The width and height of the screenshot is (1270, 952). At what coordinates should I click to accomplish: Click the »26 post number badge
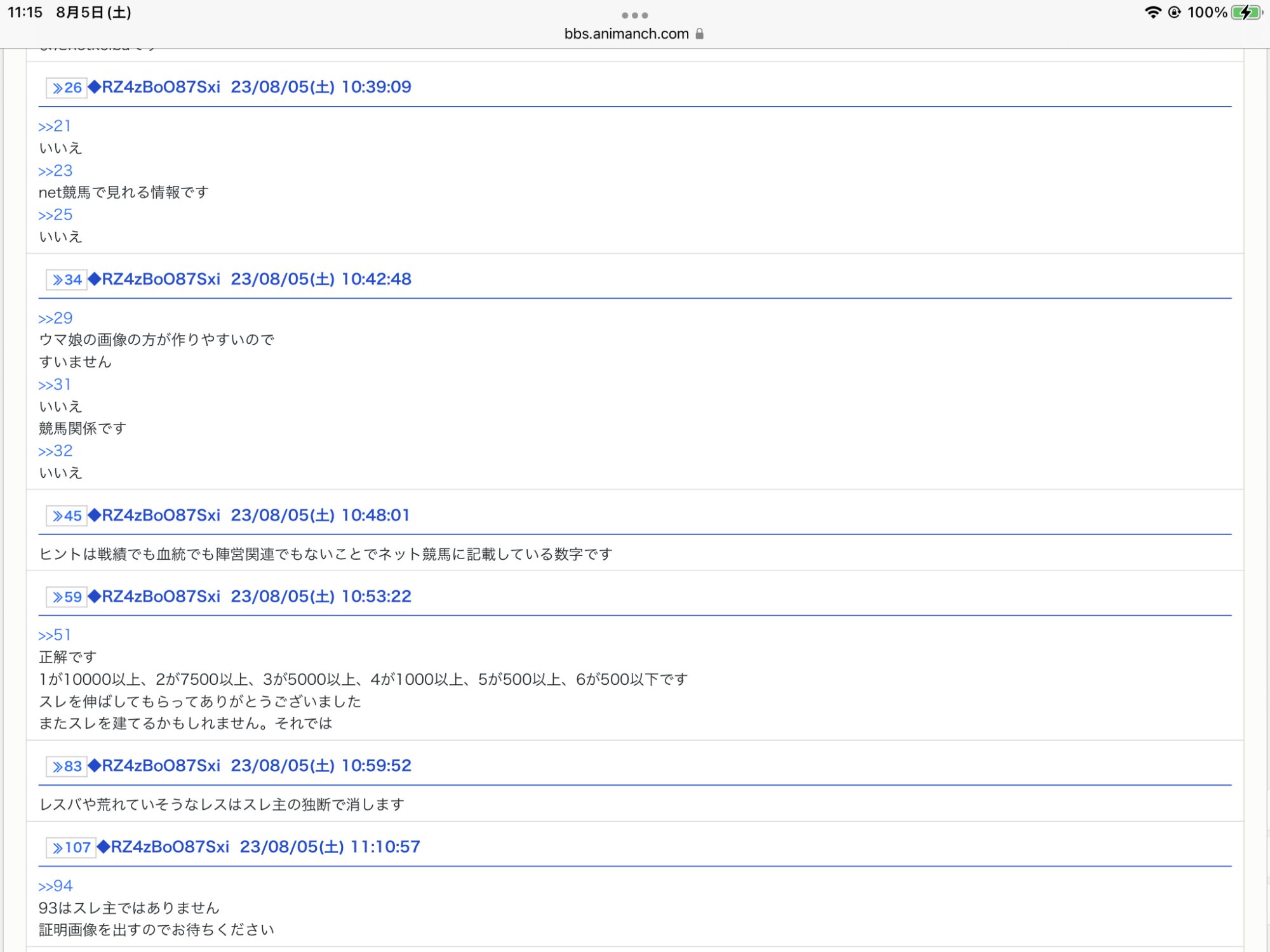(x=67, y=88)
